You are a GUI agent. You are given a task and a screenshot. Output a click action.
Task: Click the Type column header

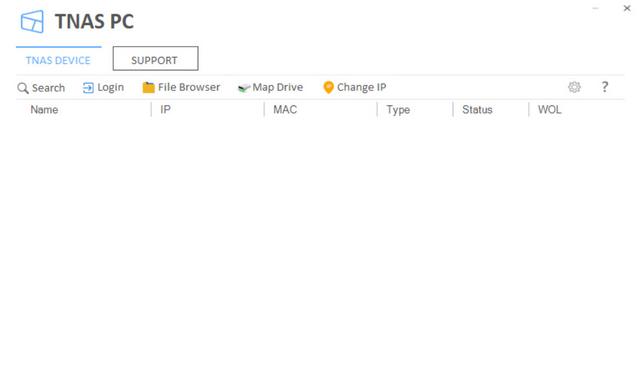click(398, 110)
